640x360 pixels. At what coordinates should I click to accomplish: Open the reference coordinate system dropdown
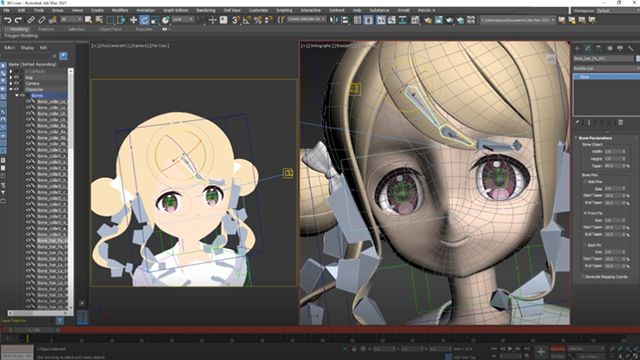(x=183, y=20)
